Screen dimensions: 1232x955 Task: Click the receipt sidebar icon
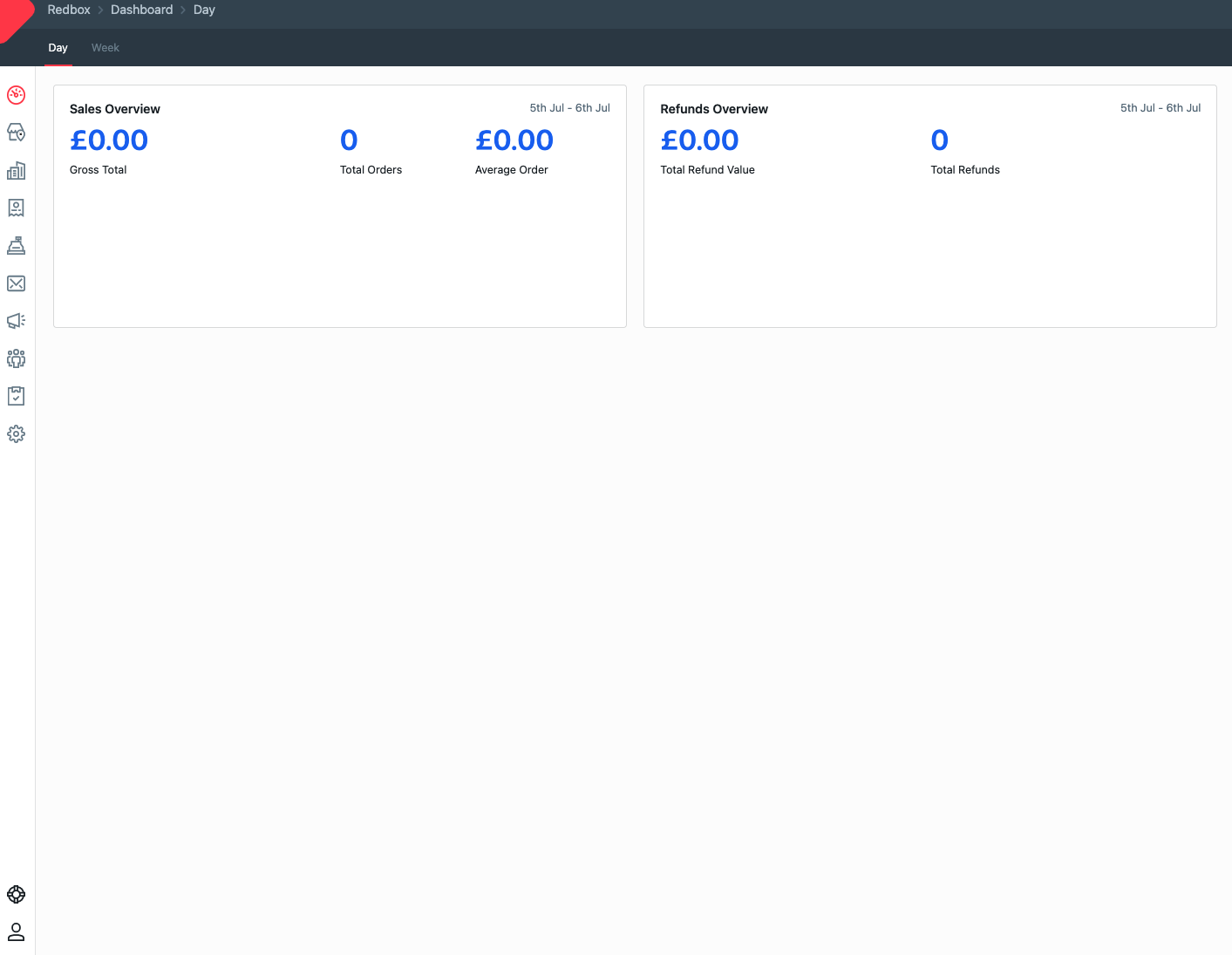point(16,208)
